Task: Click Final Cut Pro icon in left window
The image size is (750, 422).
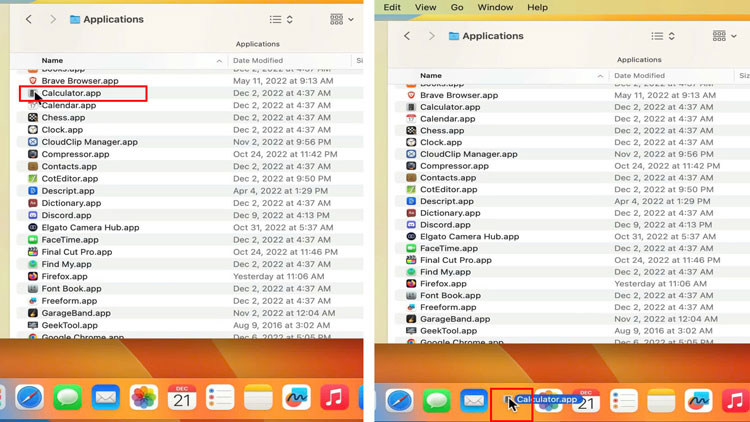Action: [33, 252]
